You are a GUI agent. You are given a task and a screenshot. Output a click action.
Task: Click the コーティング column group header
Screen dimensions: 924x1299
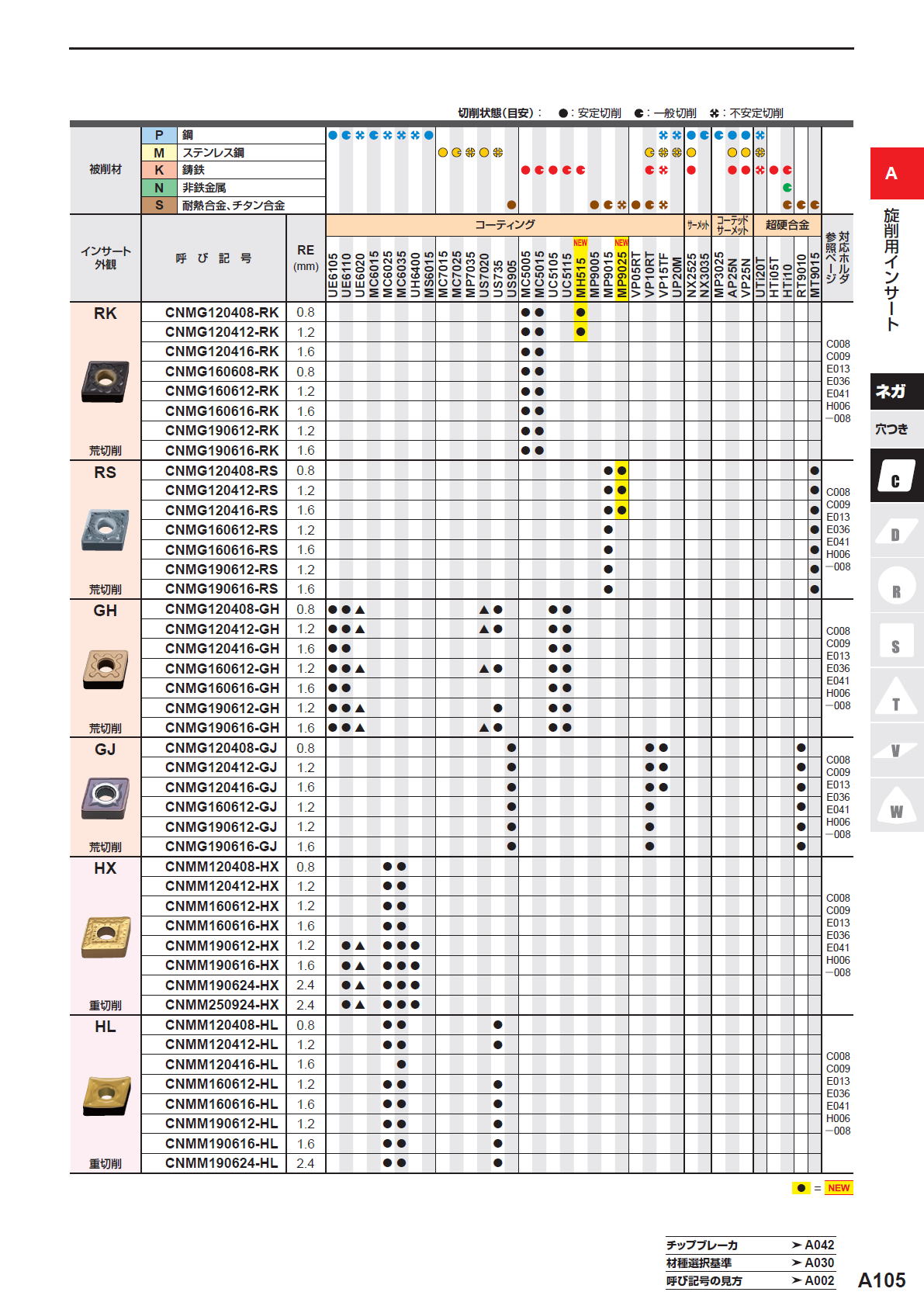504,225
